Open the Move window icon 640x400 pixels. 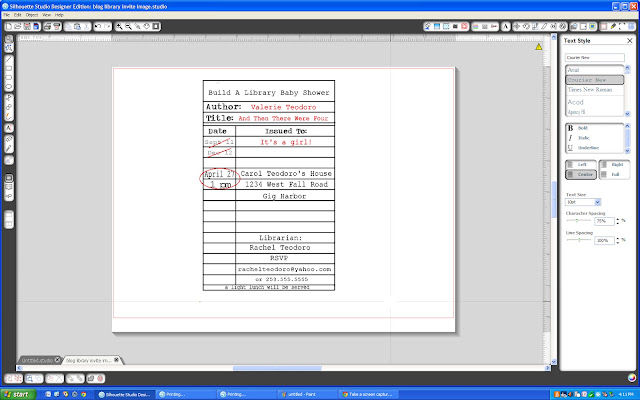pos(516,27)
